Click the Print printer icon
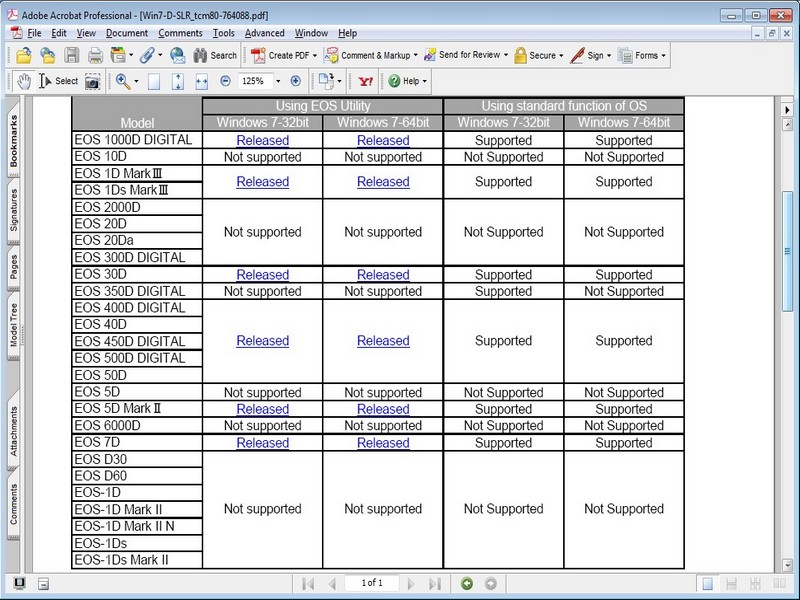The image size is (800, 600). [95, 55]
